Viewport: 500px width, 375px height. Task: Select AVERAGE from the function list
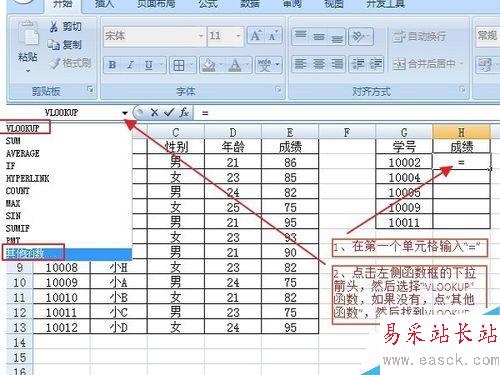click(x=23, y=153)
